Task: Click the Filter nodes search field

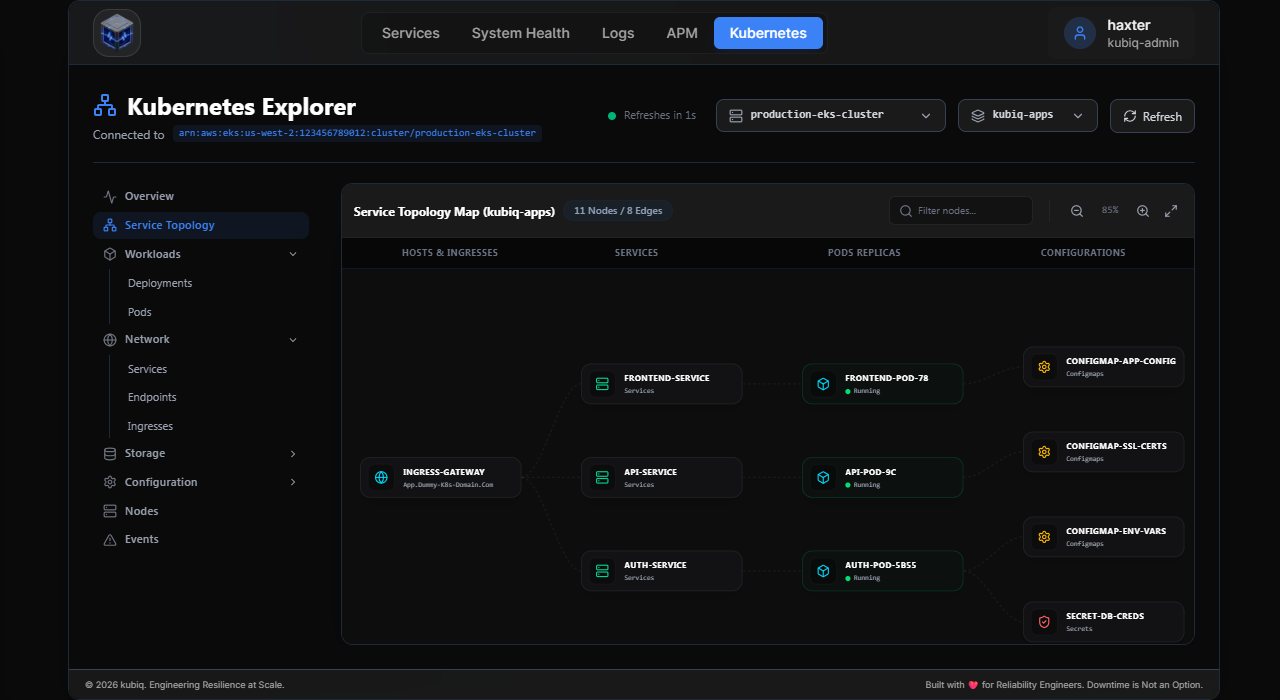Action: 961,211
